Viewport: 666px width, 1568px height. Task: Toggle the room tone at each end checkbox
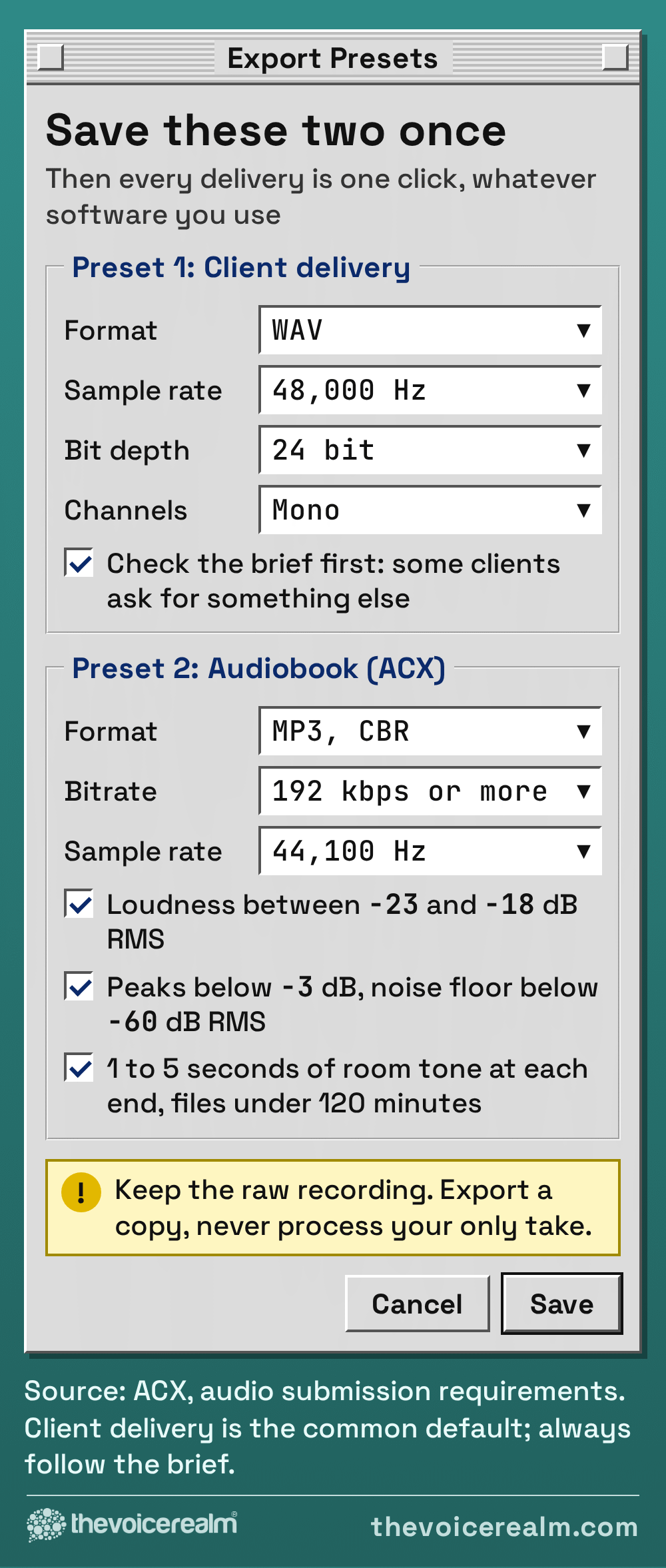tap(79, 1068)
